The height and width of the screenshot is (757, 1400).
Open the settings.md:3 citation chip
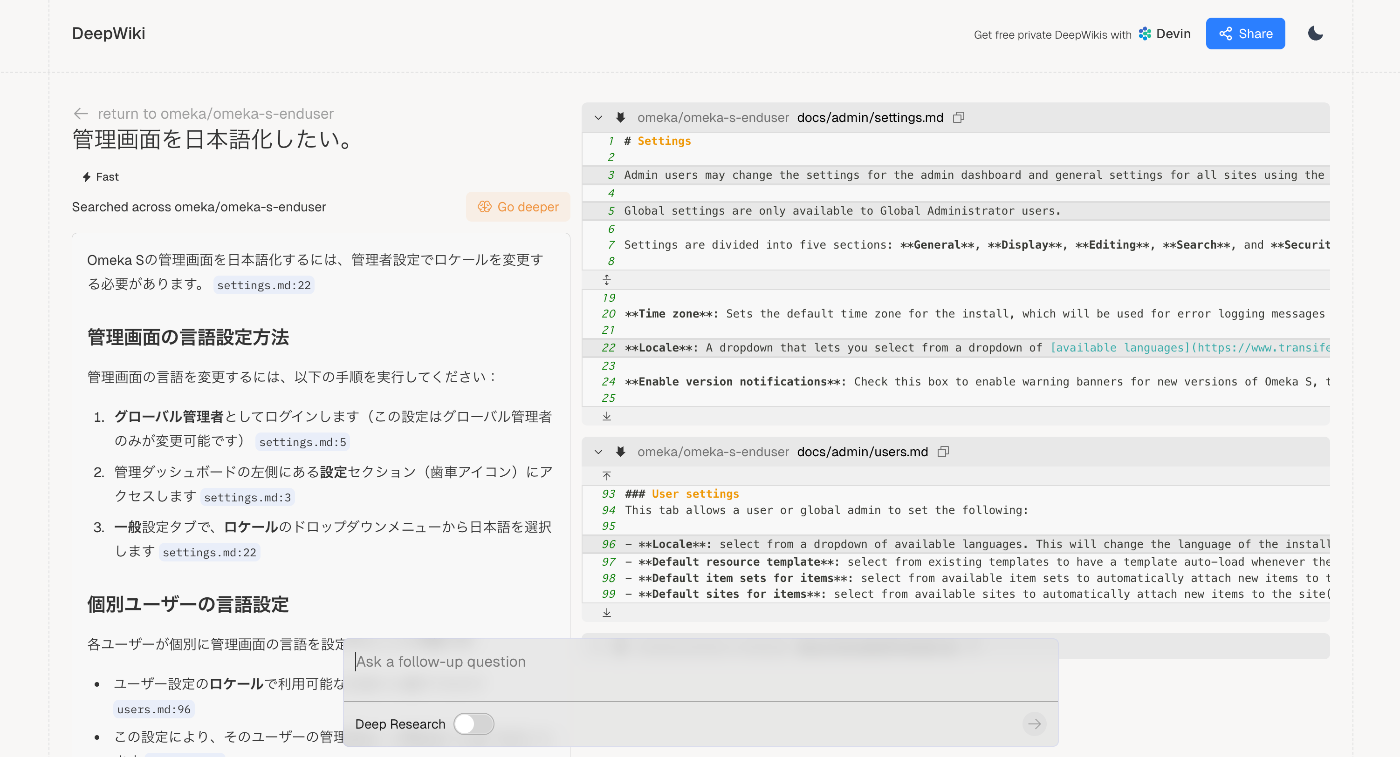pyautogui.click(x=247, y=497)
